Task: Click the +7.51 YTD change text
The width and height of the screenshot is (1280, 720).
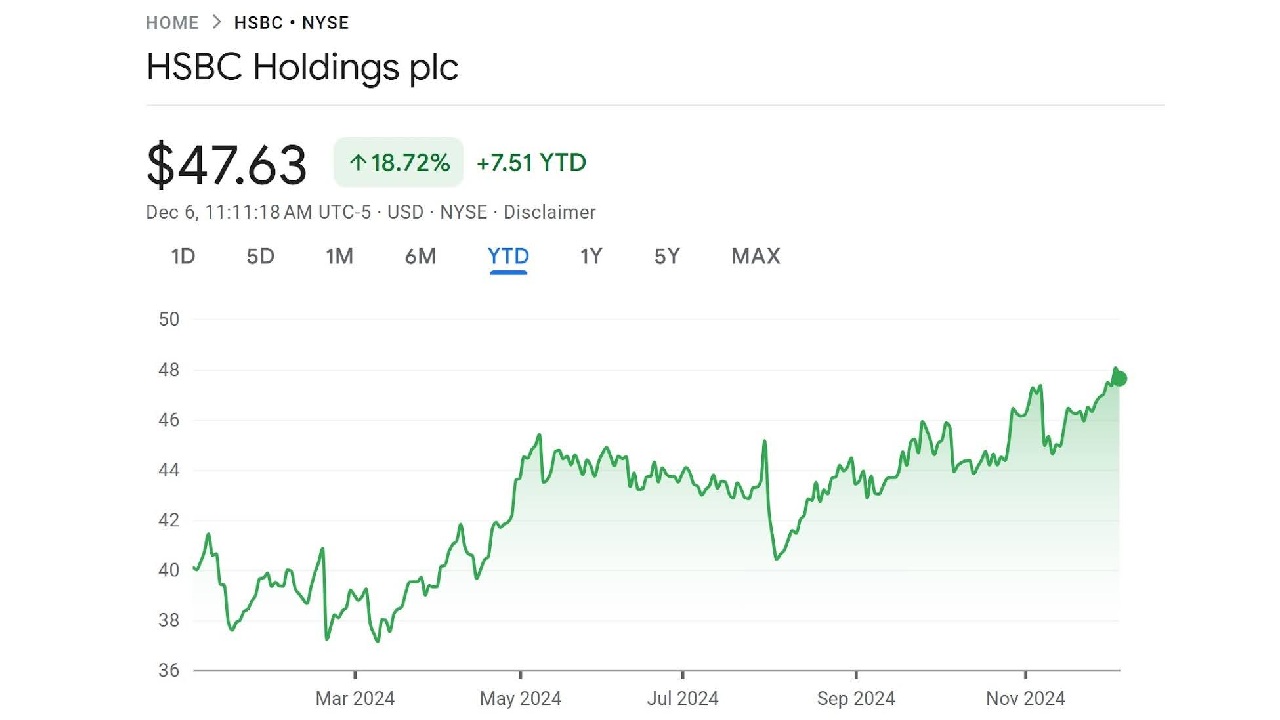Action: click(x=531, y=163)
